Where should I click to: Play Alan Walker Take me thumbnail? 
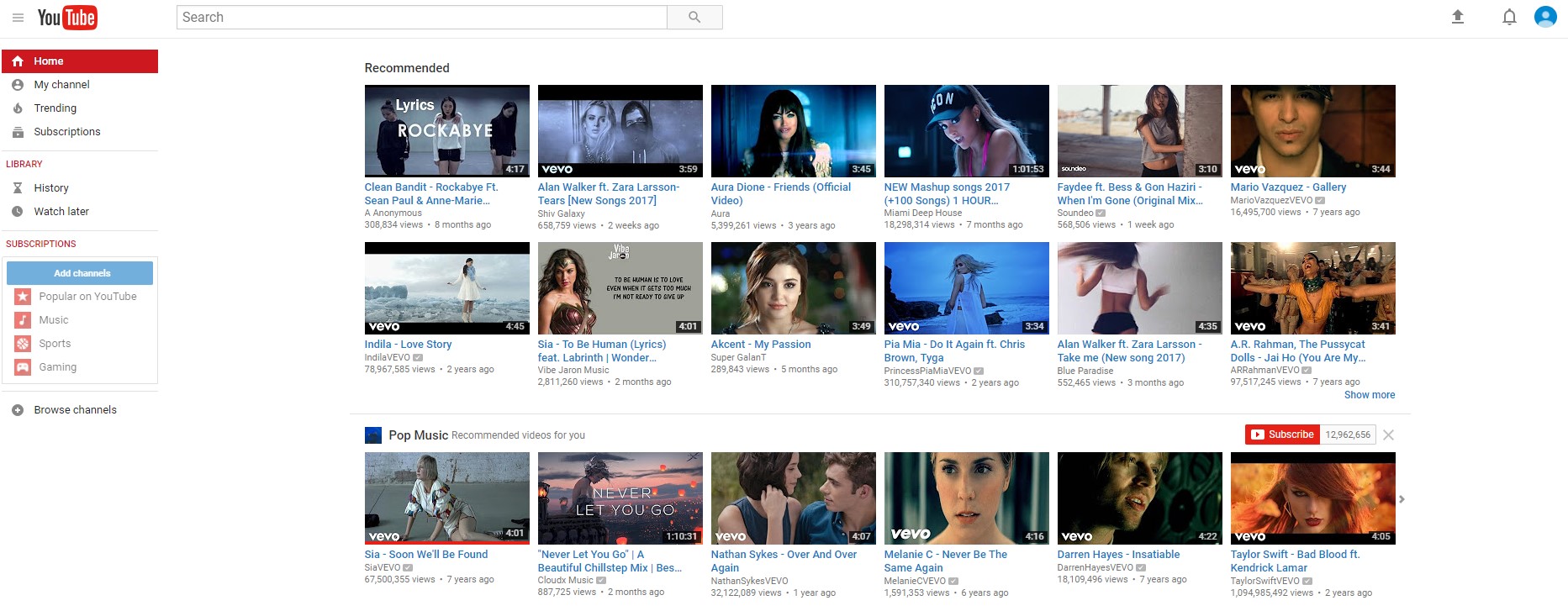1140,288
